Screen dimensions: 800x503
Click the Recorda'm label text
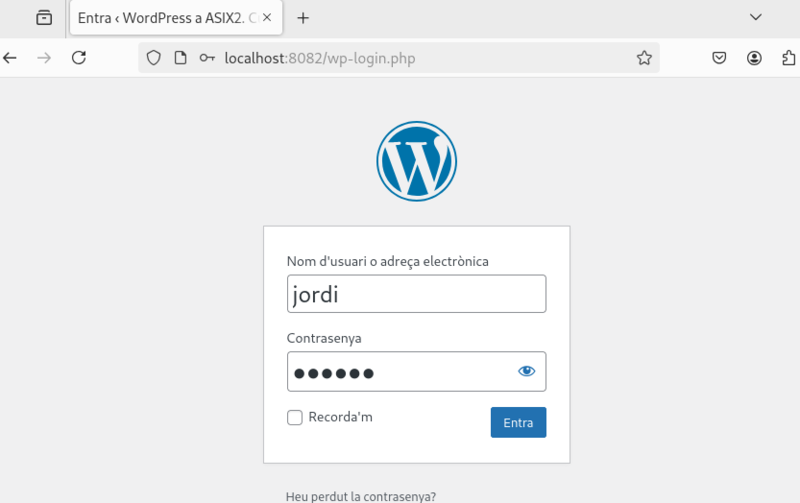[340, 417]
